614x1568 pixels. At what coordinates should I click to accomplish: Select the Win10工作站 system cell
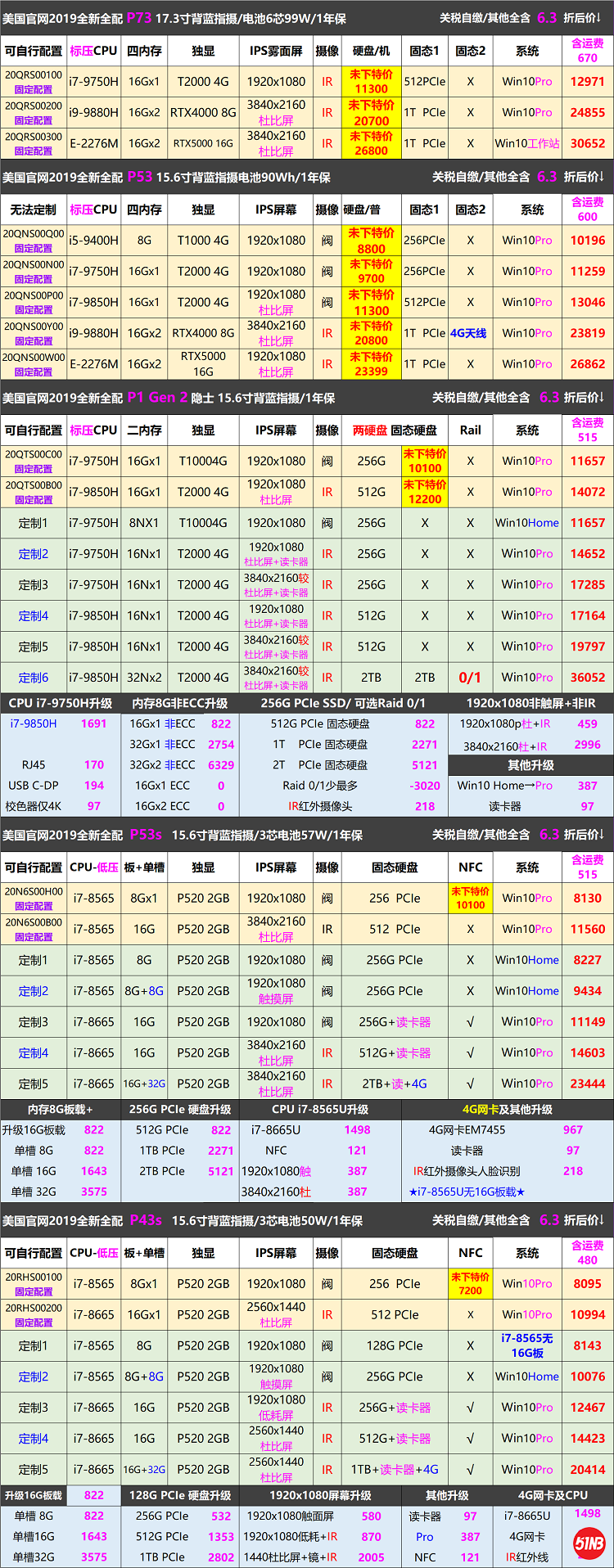tap(526, 143)
